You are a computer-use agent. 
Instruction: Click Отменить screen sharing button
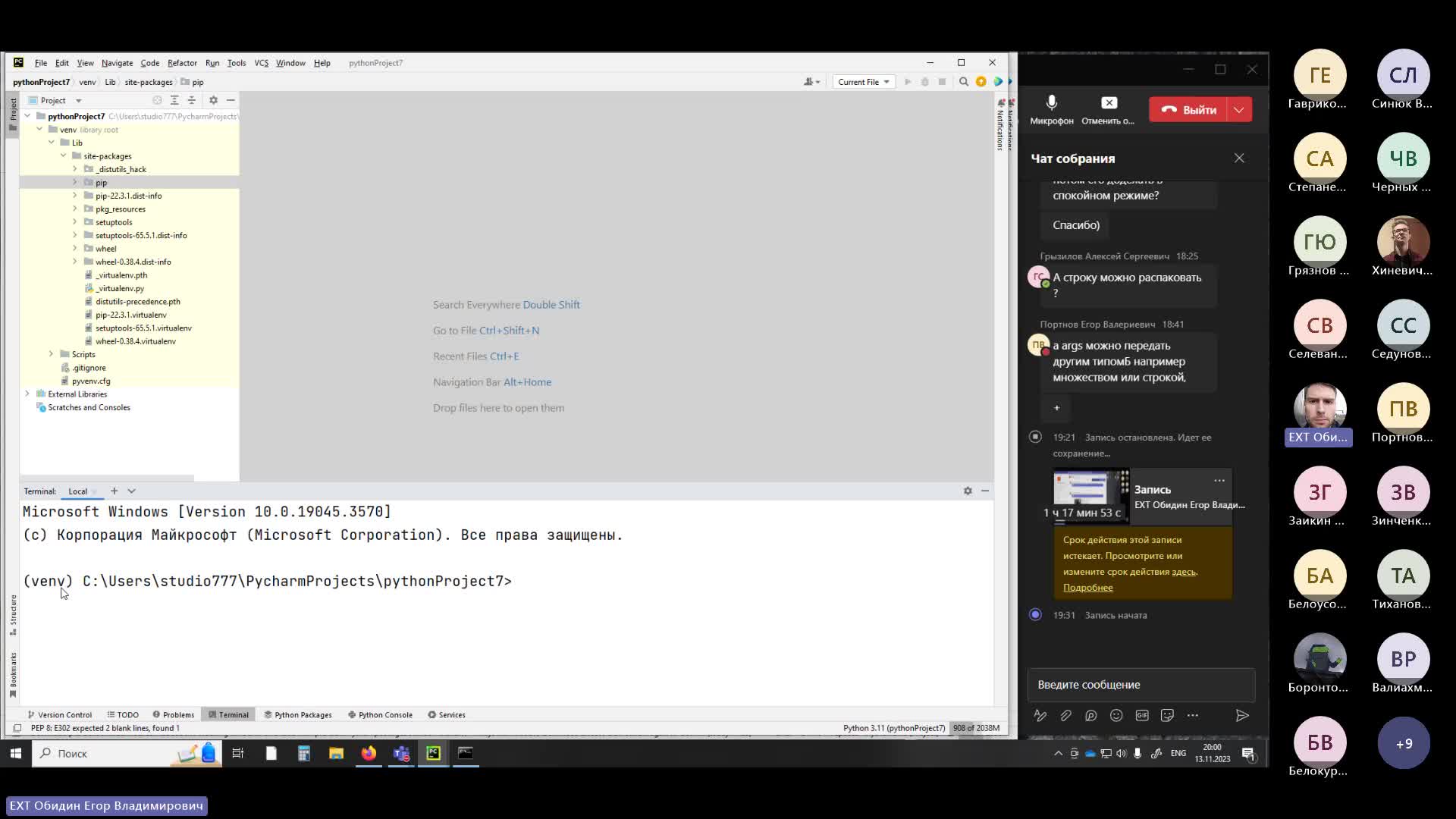click(x=1108, y=109)
